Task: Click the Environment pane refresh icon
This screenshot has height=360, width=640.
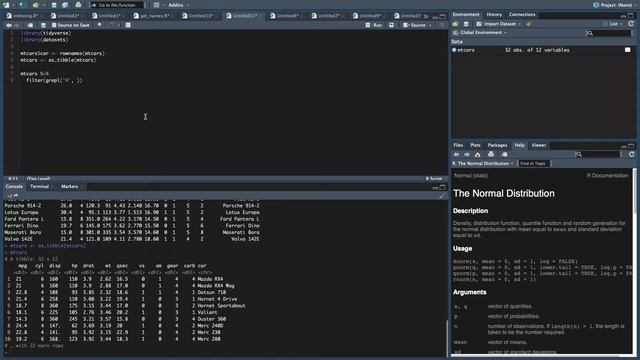Action: tap(631, 24)
